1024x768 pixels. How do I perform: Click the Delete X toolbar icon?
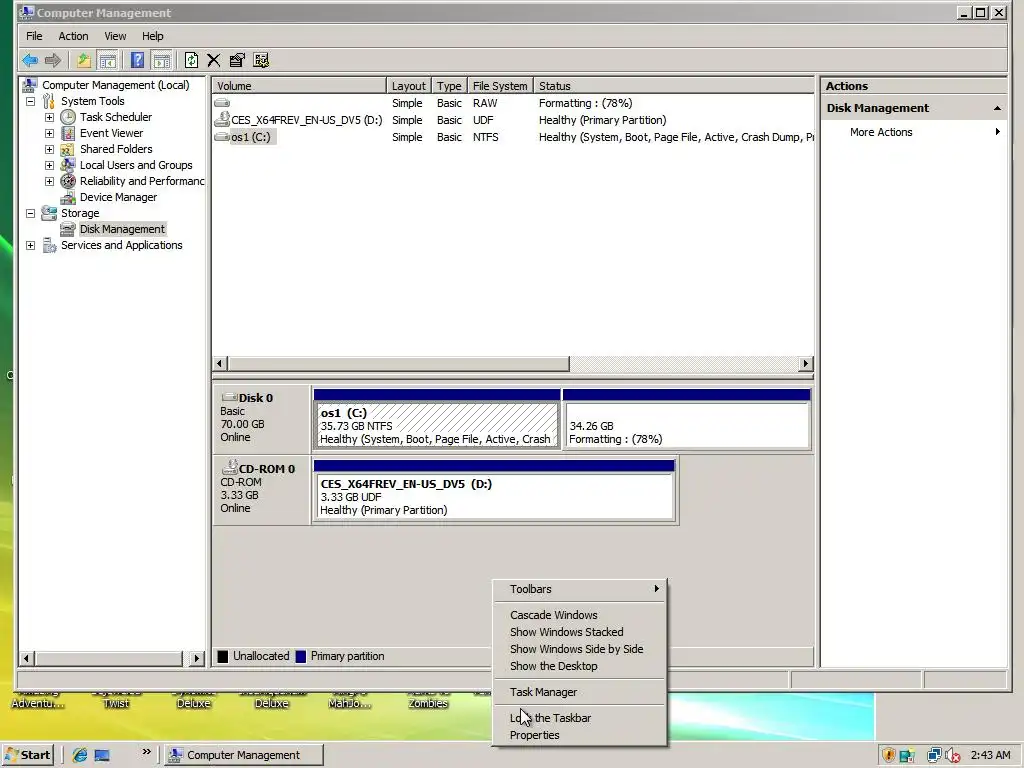point(214,61)
